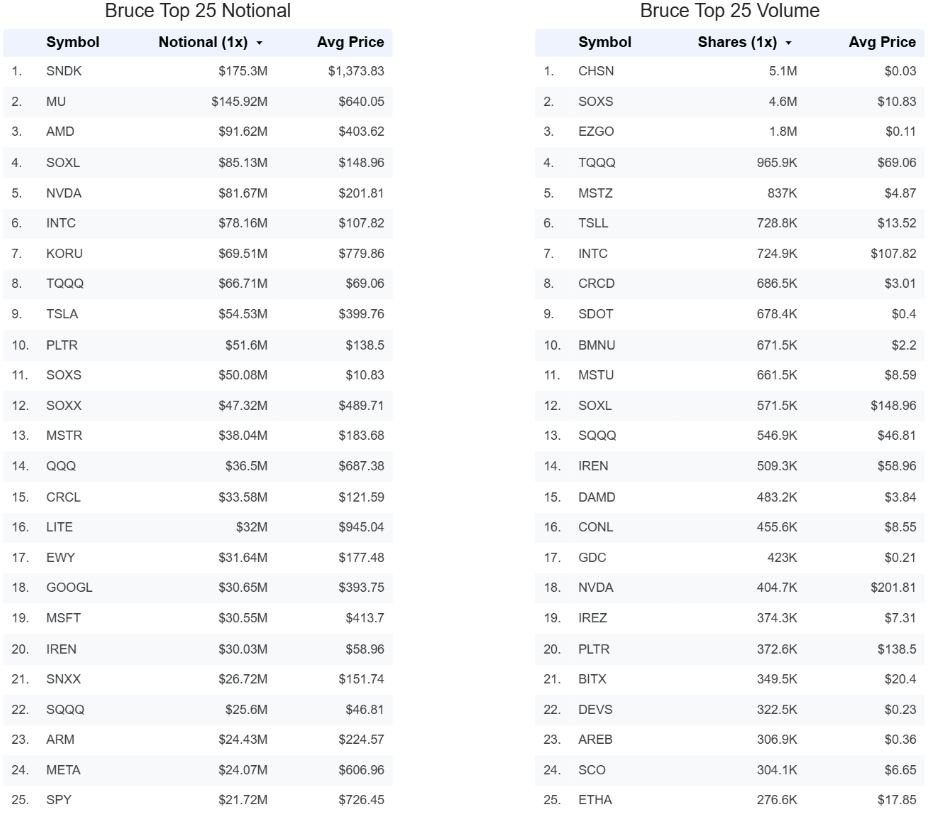Sort by Avg Price in Notional table
932x819 pixels.
tap(350, 42)
